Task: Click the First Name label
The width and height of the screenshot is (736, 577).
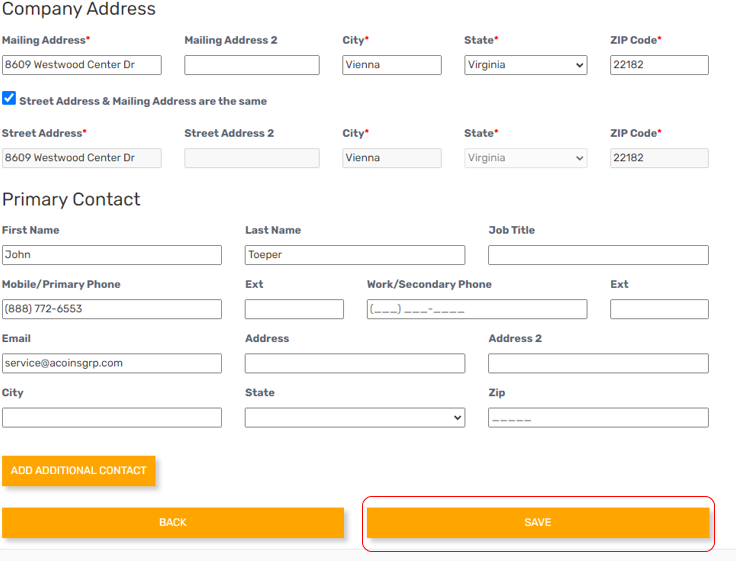Action: point(31,230)
